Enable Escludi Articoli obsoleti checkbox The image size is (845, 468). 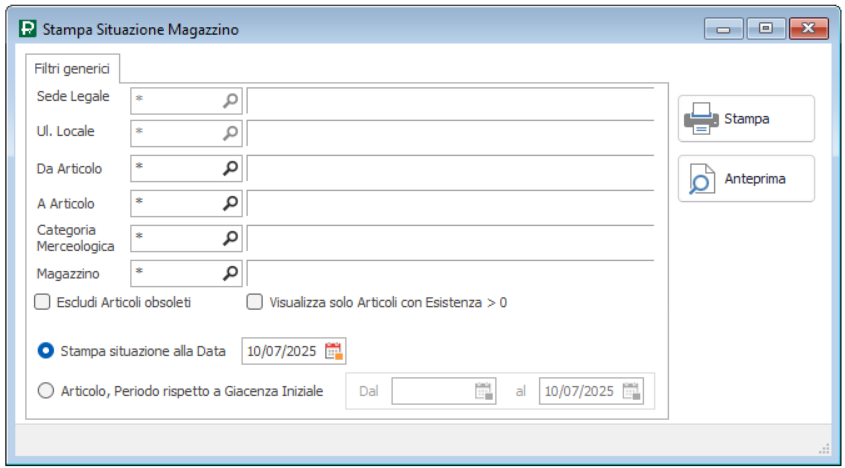coord(42,302)
